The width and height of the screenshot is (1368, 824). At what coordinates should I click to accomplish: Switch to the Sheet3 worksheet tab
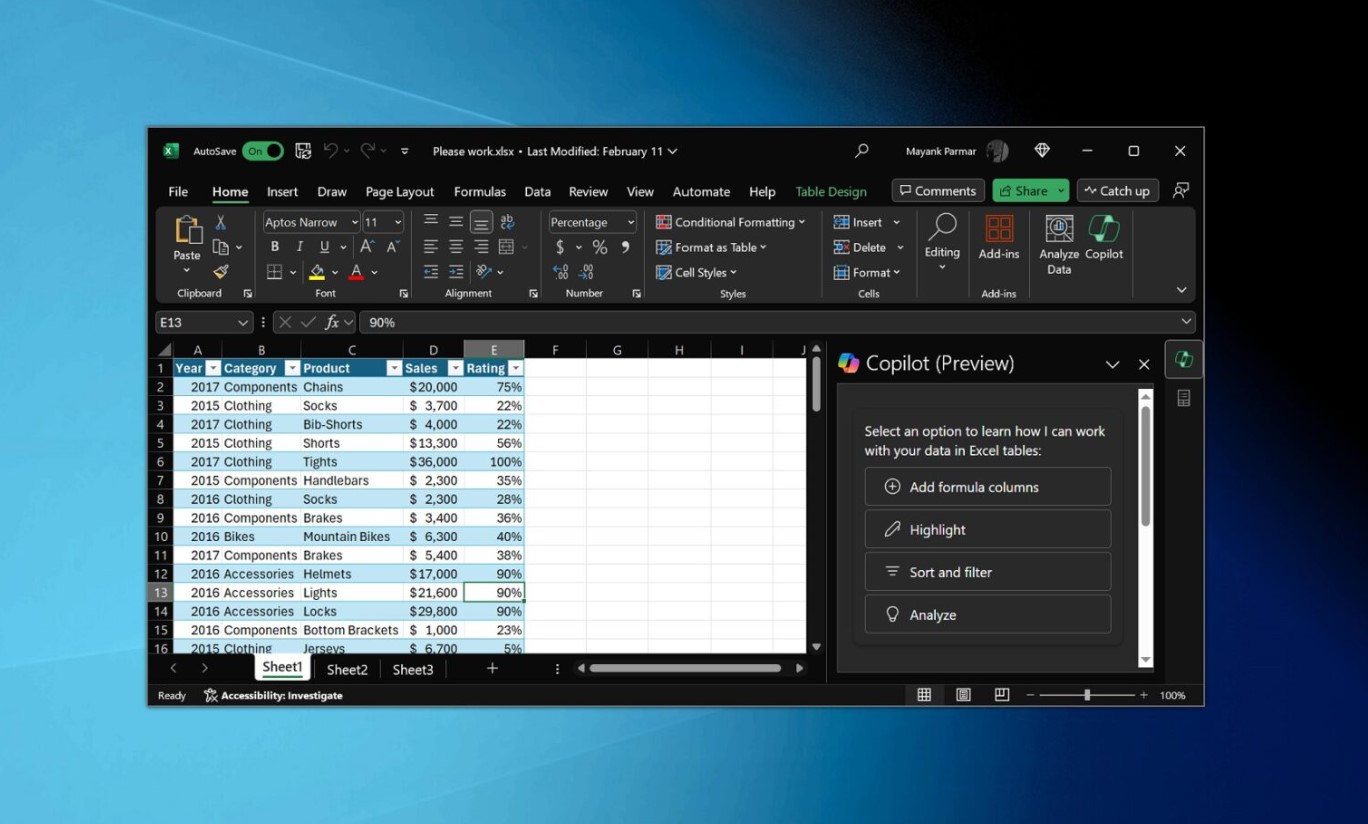(413, 669)
